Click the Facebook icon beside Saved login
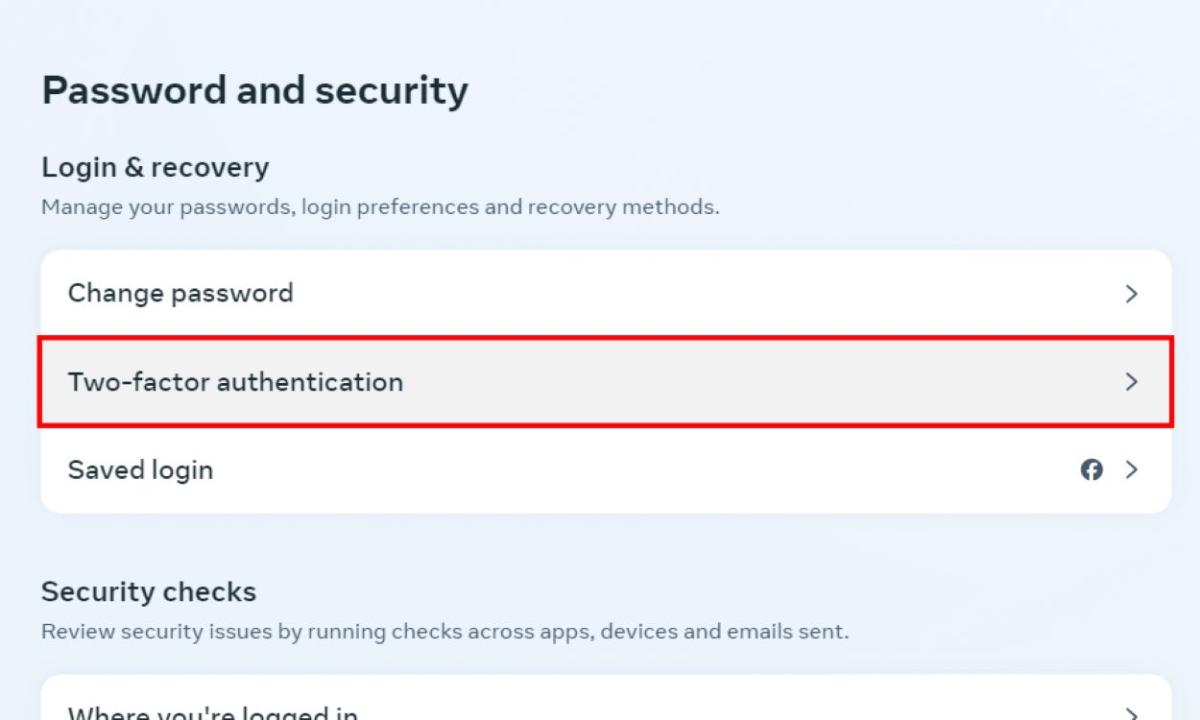The width and height of the screenshot is (1200, 720). click(1092, 470)
